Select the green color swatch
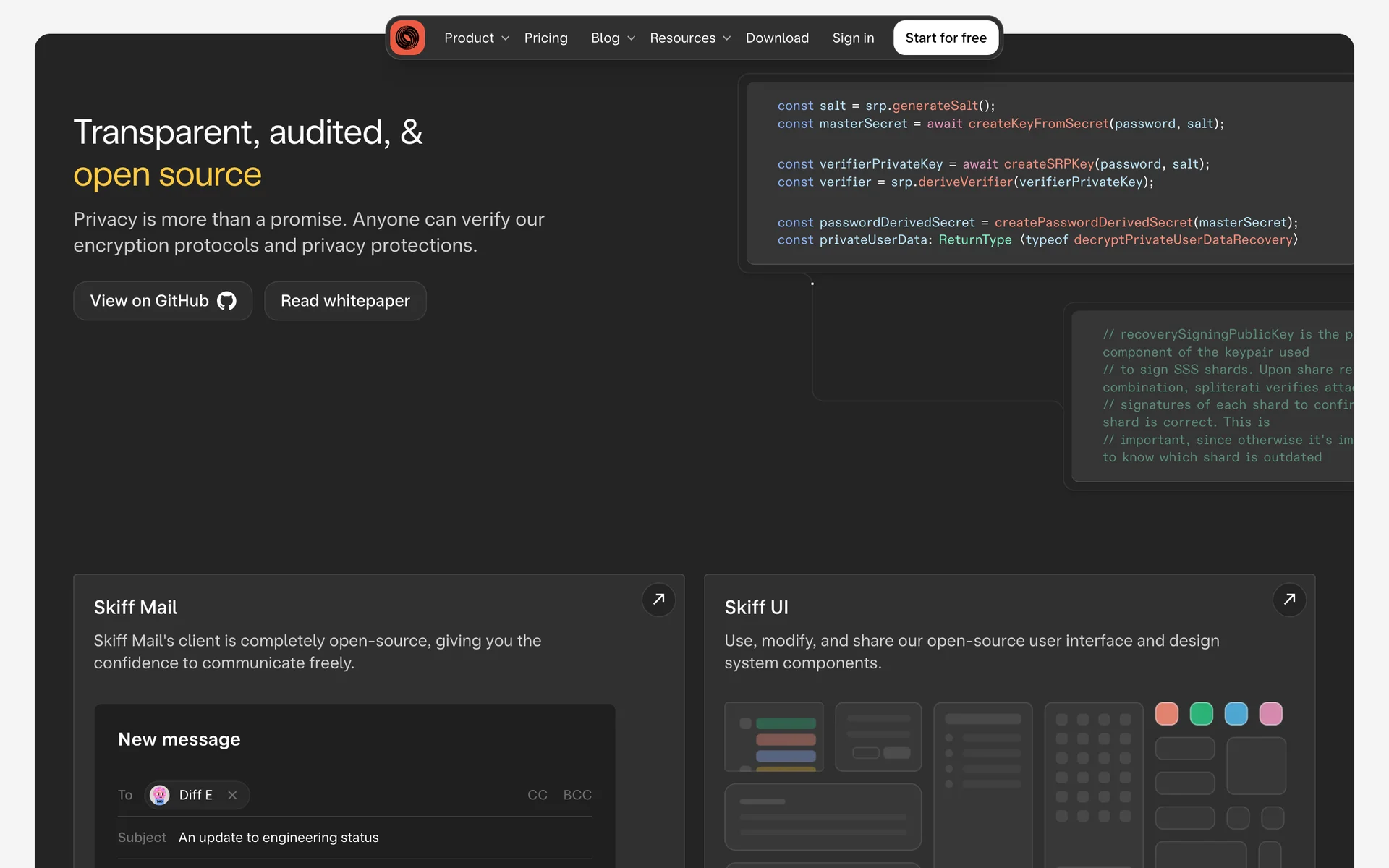The height and width of the screenshot is (868, 1389). 1201,714
